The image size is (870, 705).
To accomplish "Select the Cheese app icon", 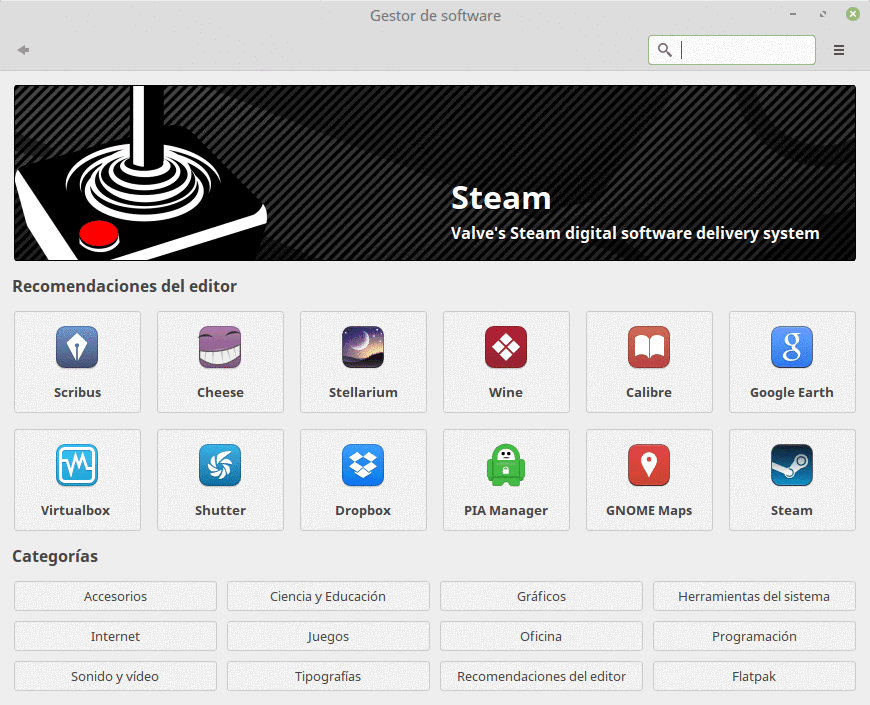I will pos(220,348).
